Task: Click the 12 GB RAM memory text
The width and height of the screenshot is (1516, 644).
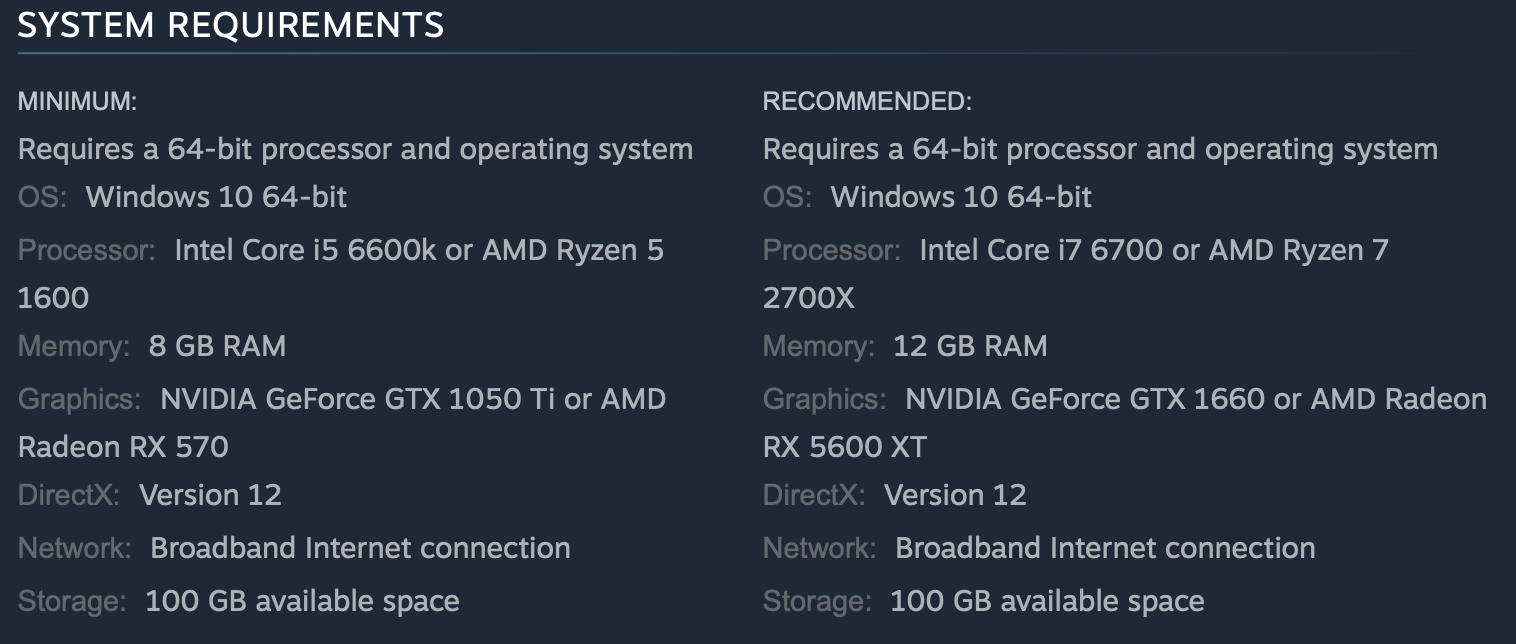Action: pos(970,347)
